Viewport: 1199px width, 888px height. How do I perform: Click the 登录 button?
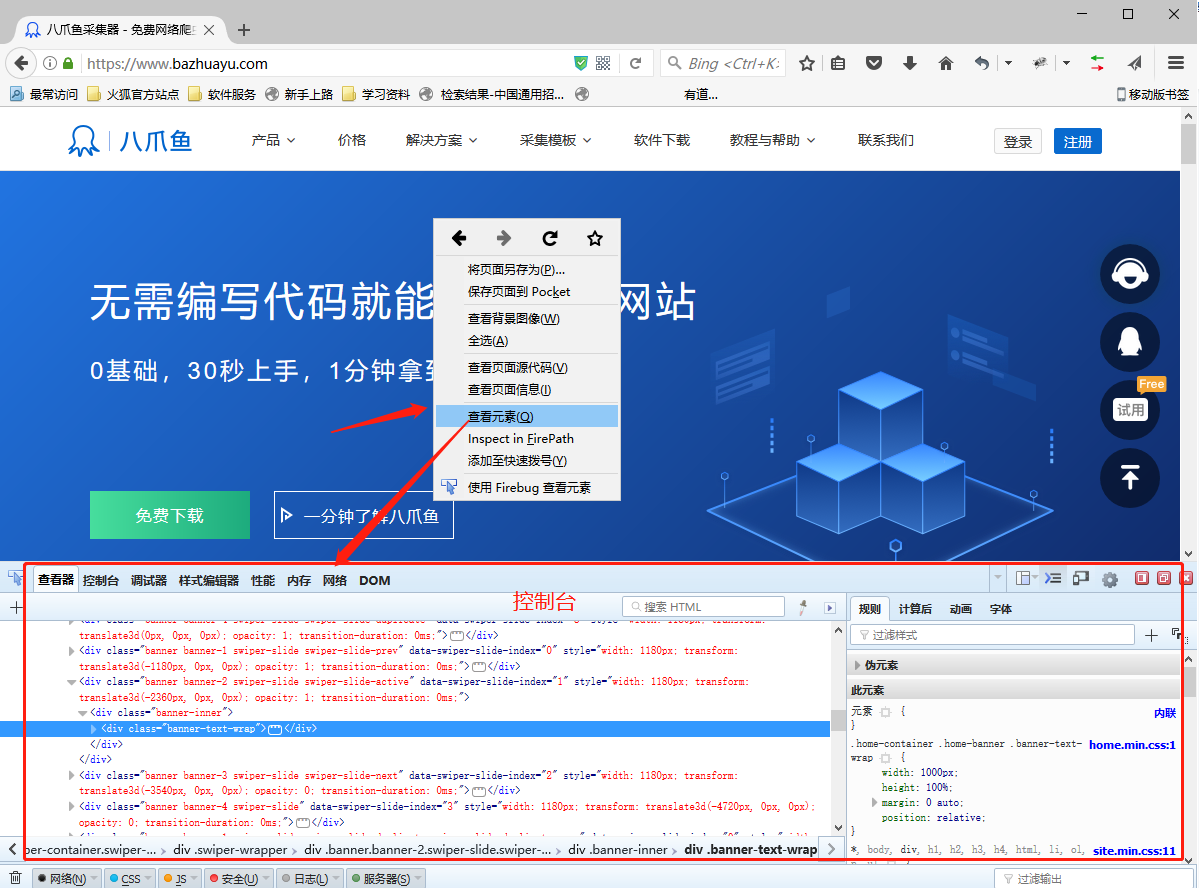[x=1018, y=141]
